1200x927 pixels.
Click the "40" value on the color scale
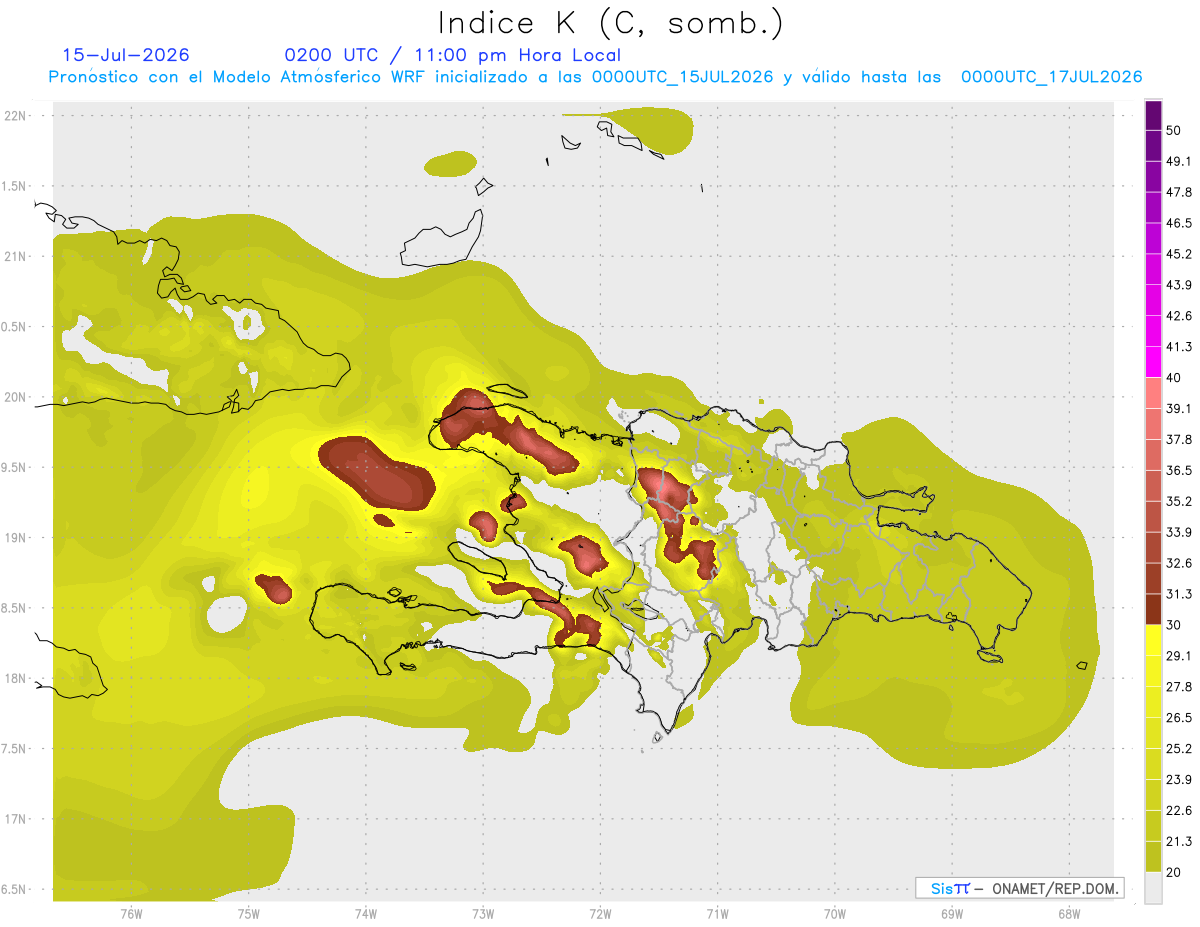1173,378
